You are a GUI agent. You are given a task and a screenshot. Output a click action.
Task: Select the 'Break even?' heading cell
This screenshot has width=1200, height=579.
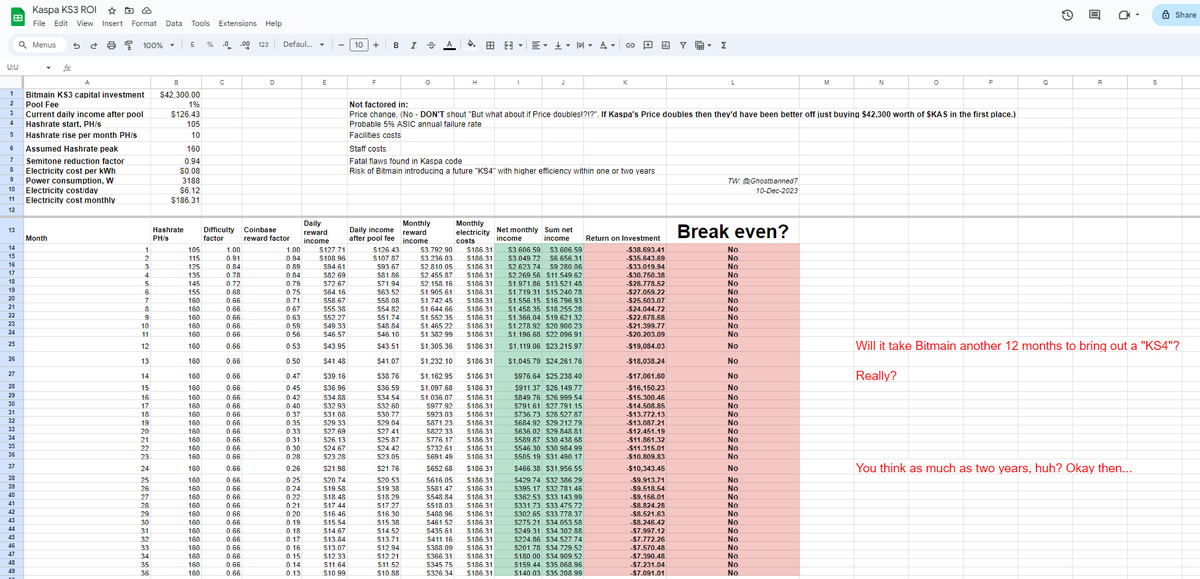(733, 231)
